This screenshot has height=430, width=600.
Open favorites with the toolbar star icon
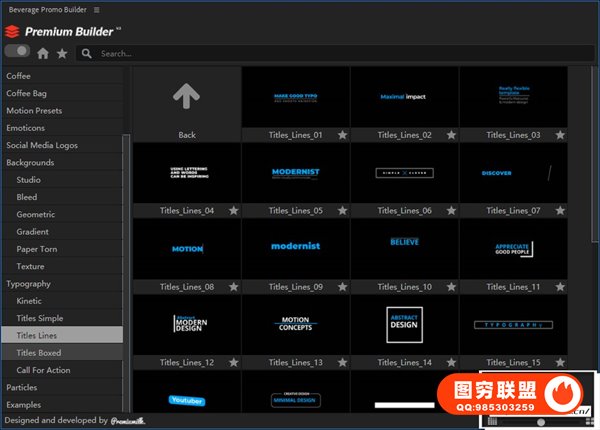tap(62, 53)
